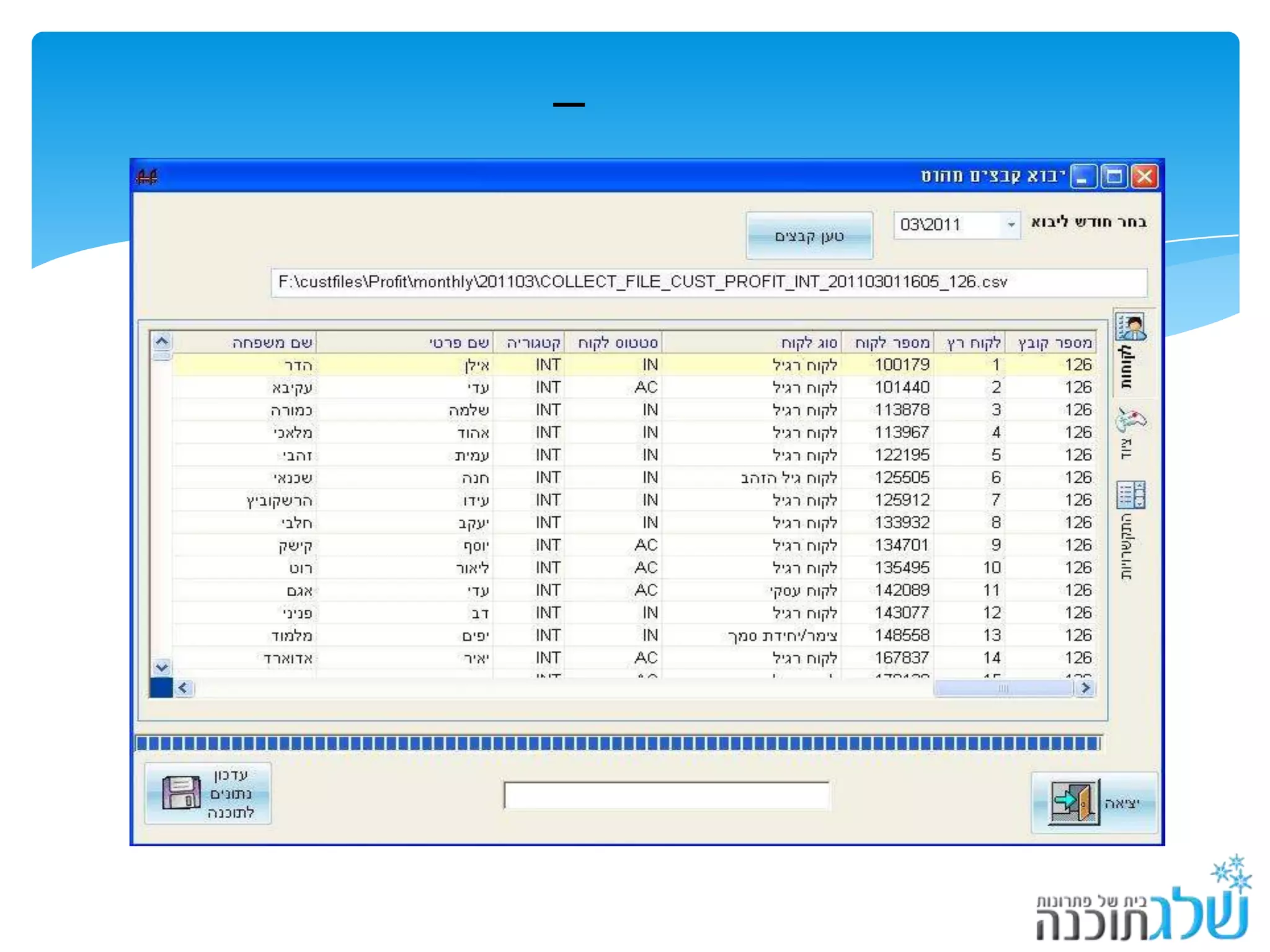Viewport: 1270px width, 952px height.
Task: Click the app icon in the title bar
Action: [x=147, y=177]
